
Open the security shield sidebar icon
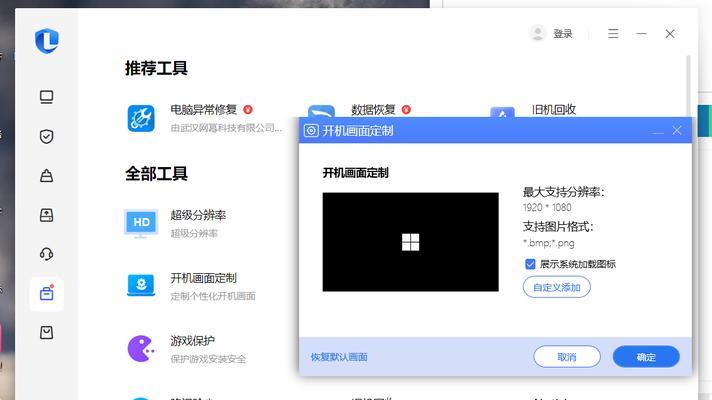click(x=46, y=136)
